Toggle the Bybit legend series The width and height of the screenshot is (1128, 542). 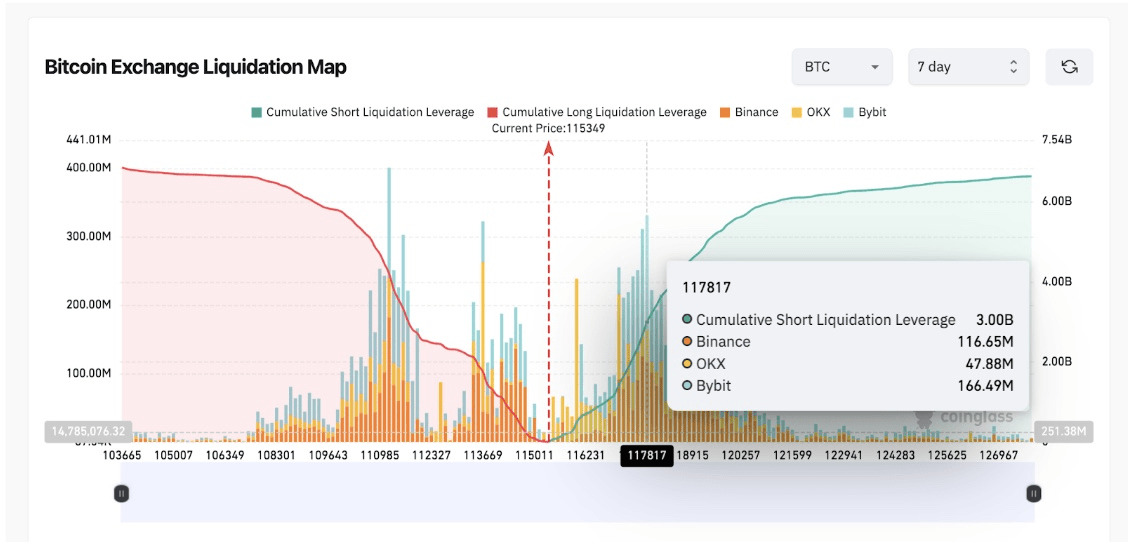(870, 112)
